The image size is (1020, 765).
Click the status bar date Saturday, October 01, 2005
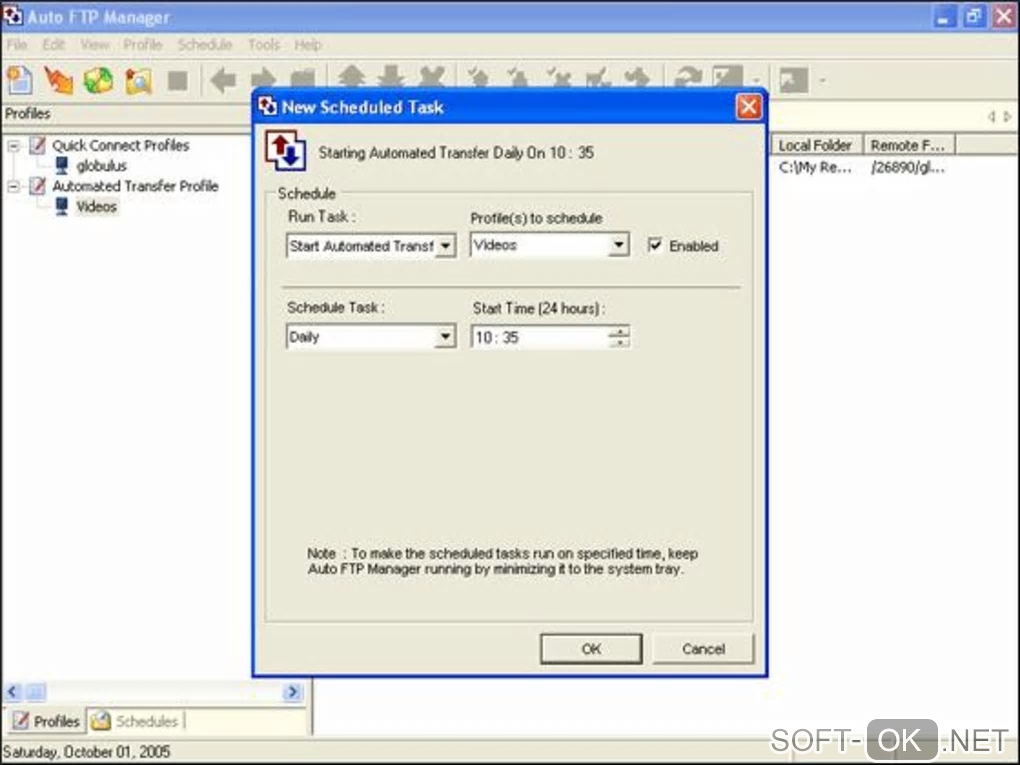[87, 752]
